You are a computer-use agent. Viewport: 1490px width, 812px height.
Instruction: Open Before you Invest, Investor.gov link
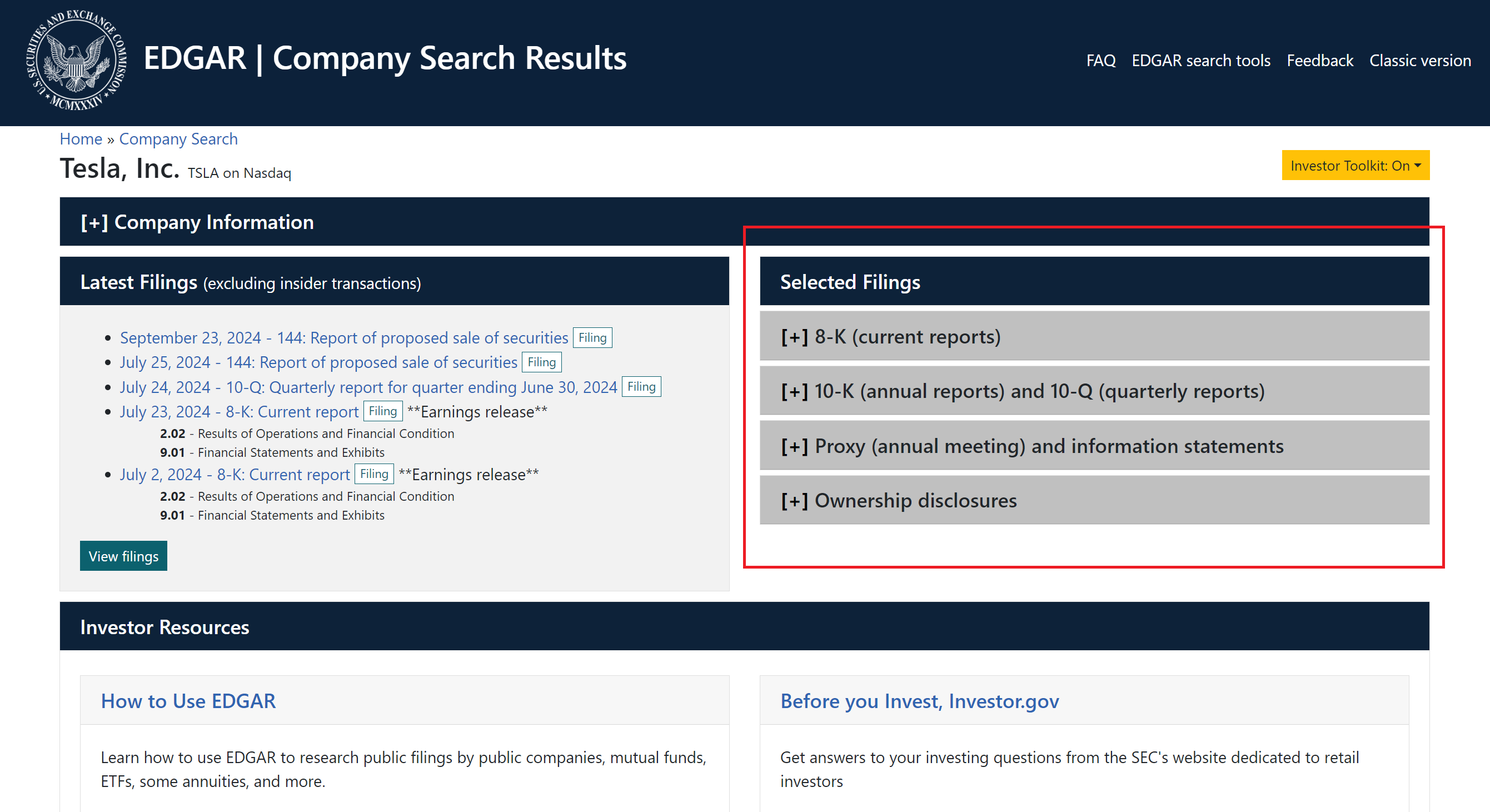pos(919,701)
